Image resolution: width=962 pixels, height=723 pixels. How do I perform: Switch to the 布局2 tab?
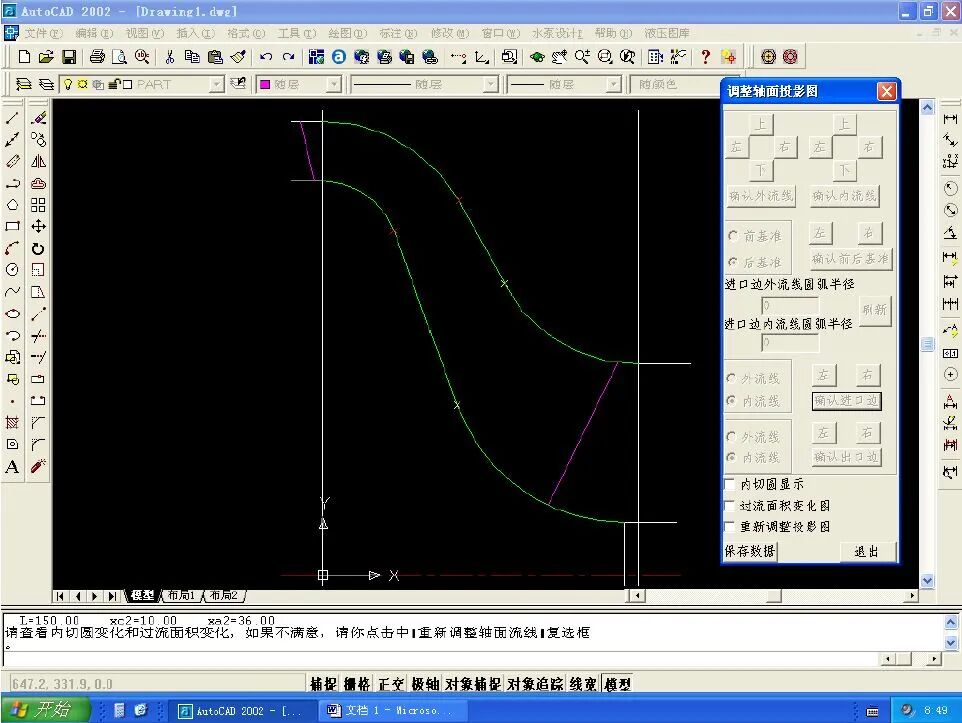coord(223,595)
